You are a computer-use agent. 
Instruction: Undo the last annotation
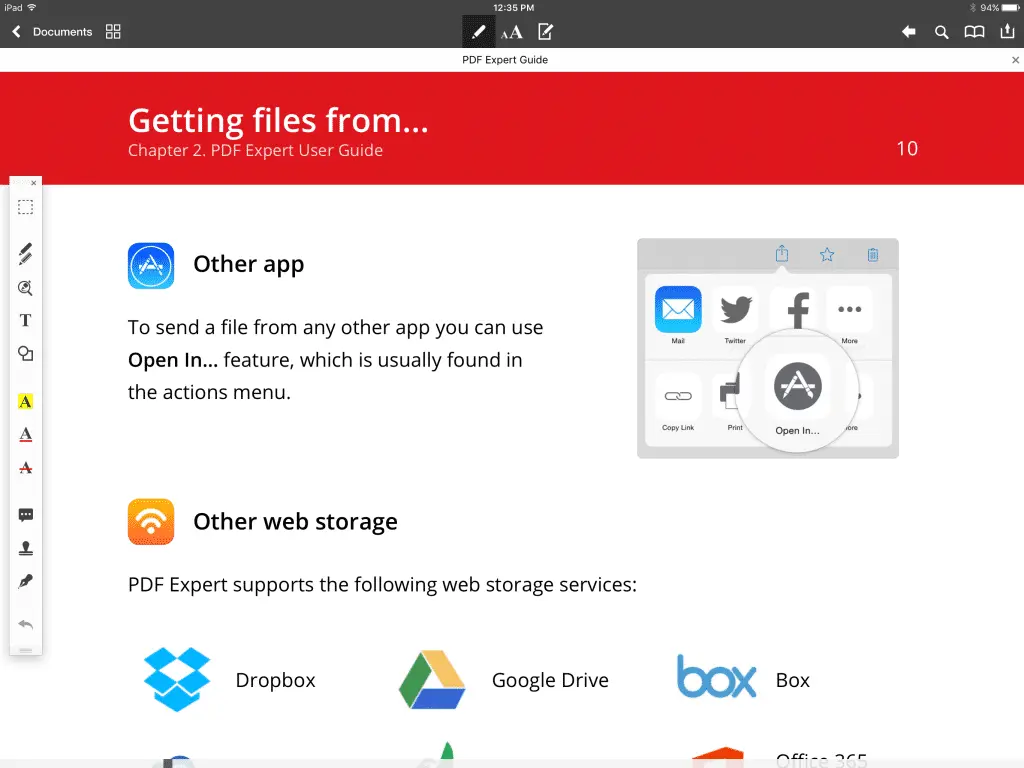(x=26, y=625)
